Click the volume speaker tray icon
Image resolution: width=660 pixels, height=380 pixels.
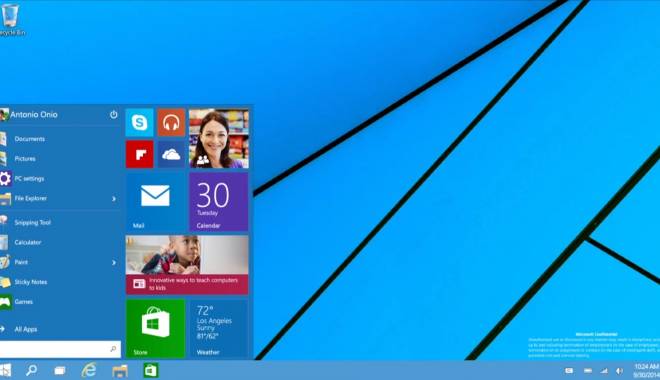[x=619, y=371]
